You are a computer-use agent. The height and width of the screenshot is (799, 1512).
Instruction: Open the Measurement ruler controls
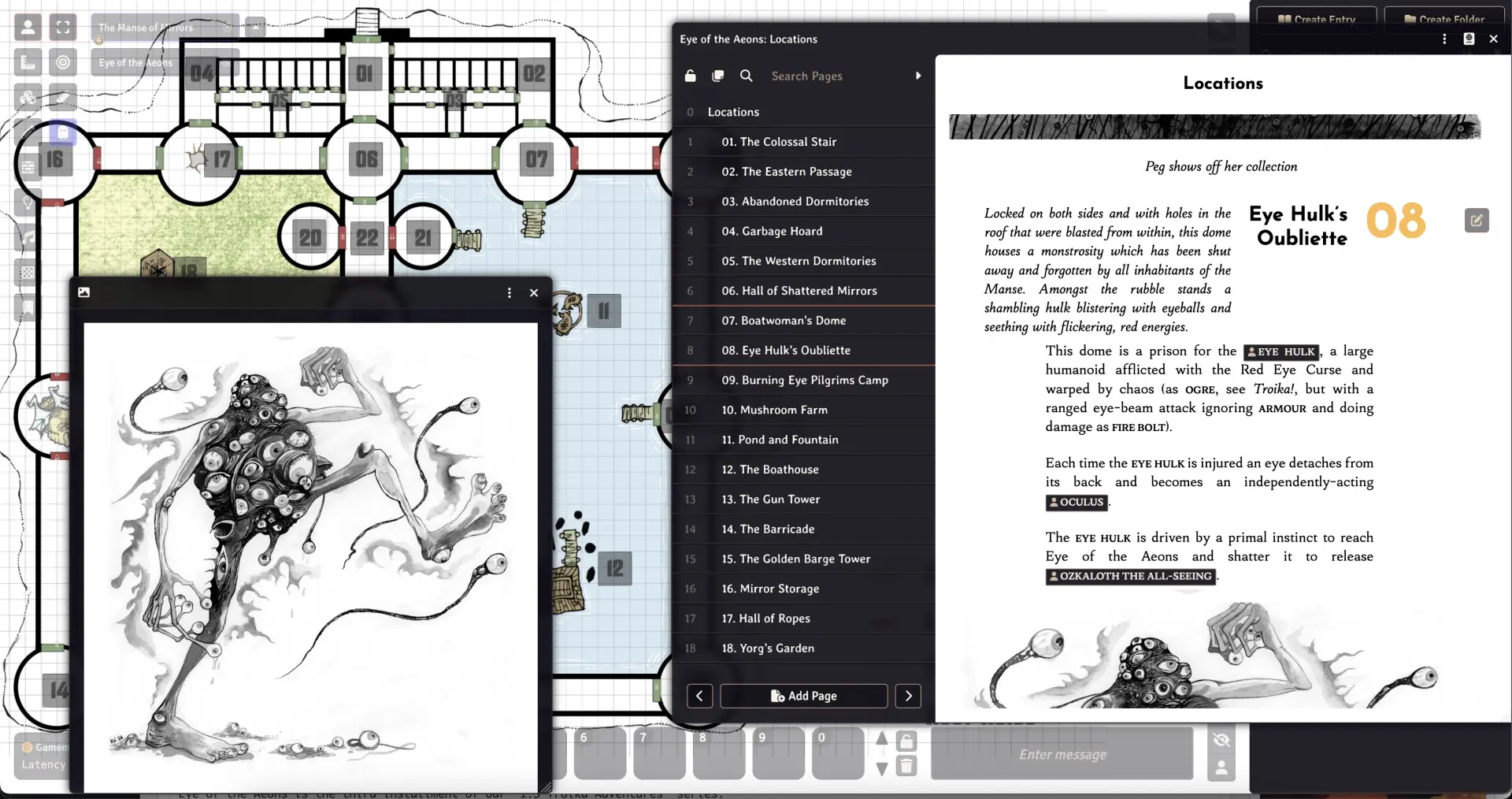pyautogui.click(x=28, y=63)
